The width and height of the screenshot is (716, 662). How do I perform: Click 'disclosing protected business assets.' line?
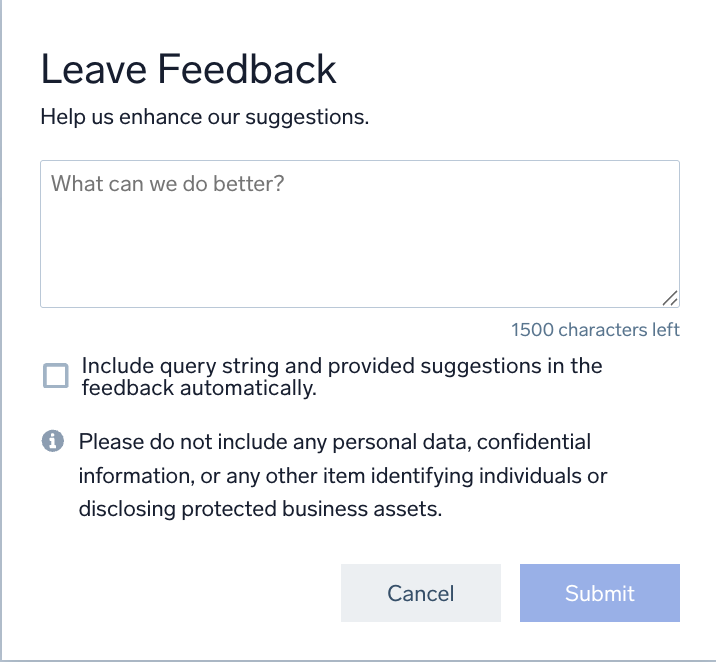click(260, 508)
